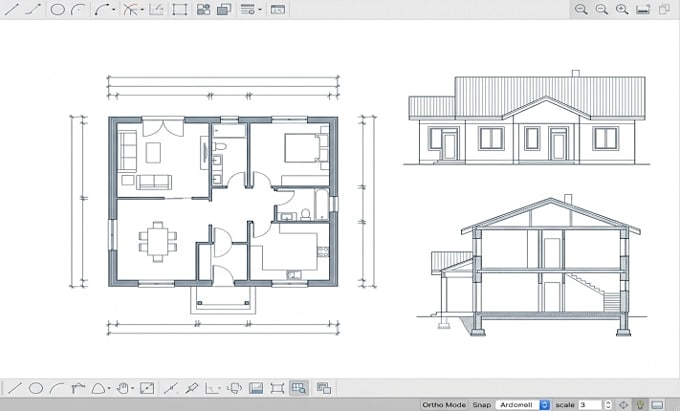680x411 pixels.
Task: Select the Line tool in bottom toolbar
Action: coord(14,388)
